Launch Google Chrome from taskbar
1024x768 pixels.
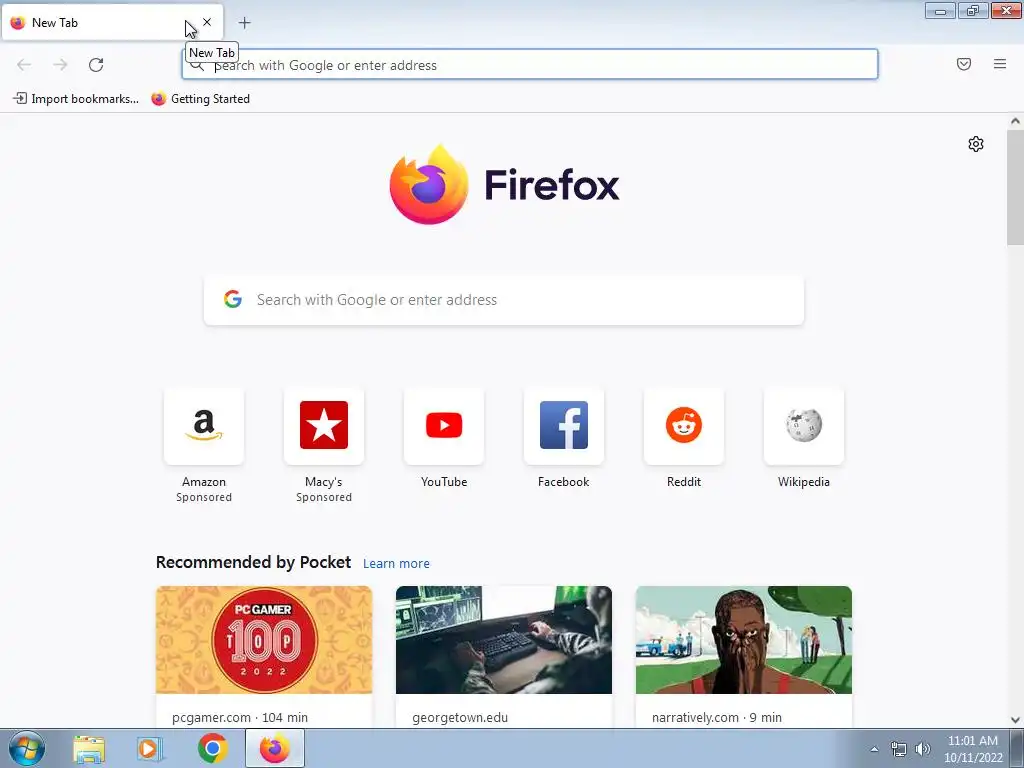point(212,748)
